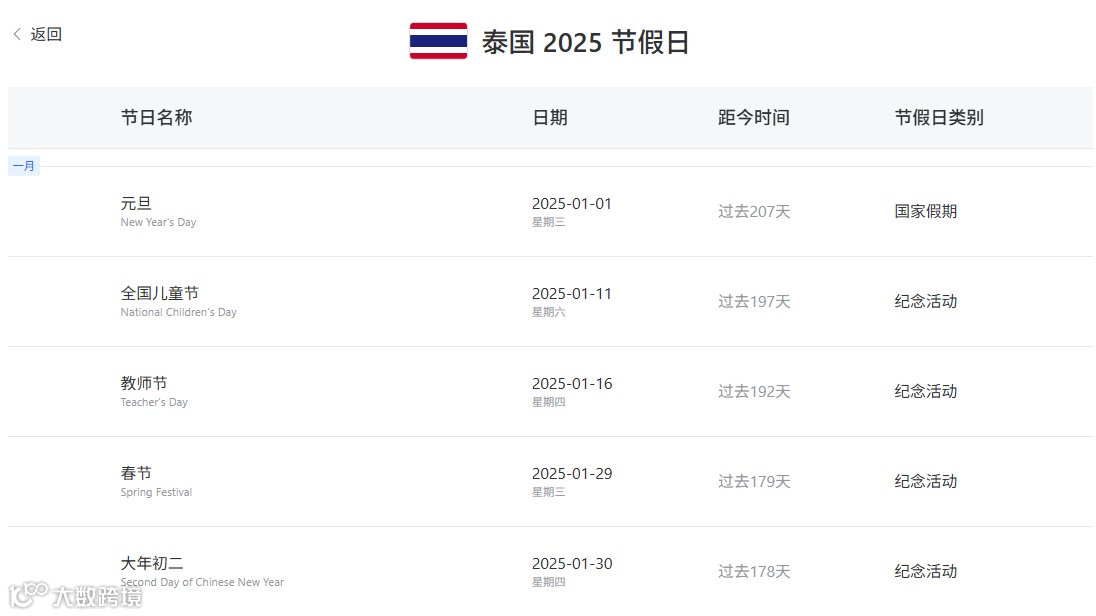The image size is (1096, 616).
Task: Click 纪念活动 category for 教师节
Action: point(925,391)
